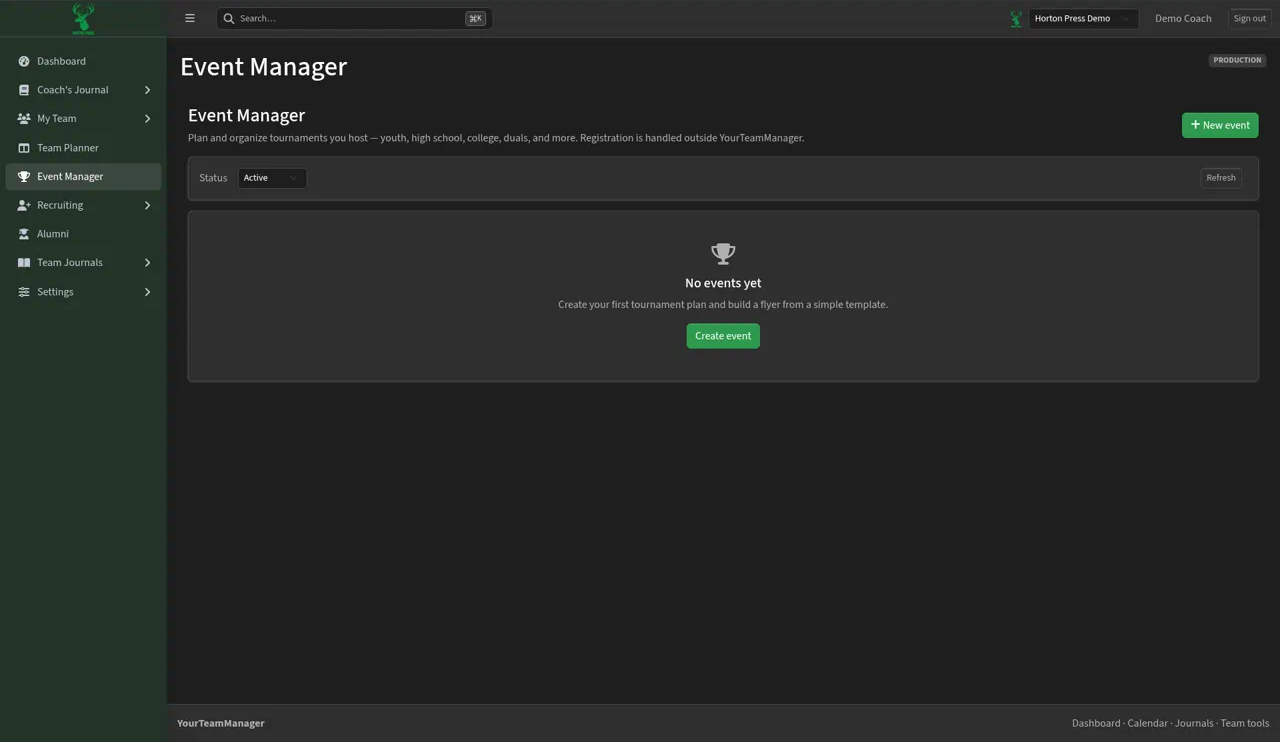The height and width of the screenshot is (742, 1280).
Task: Open the Horton Press Demo team selector
Action: pos(1084,18)
